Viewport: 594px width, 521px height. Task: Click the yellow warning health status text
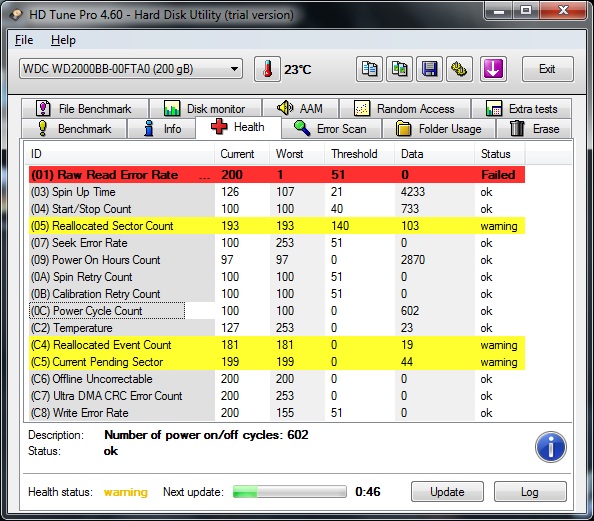126,492
